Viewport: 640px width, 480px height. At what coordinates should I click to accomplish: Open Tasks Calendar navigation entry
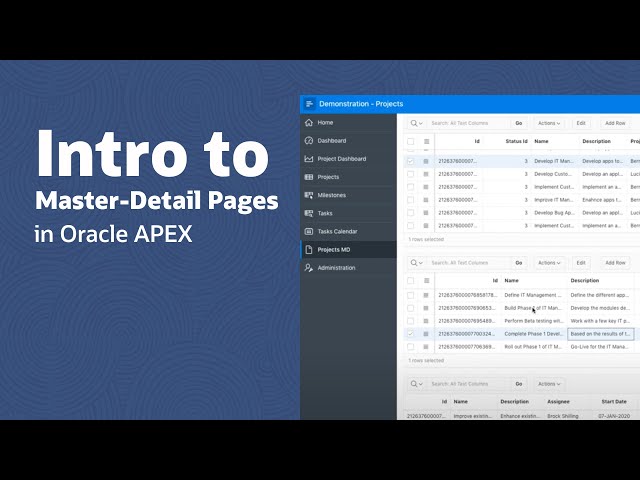coord(348,231)
